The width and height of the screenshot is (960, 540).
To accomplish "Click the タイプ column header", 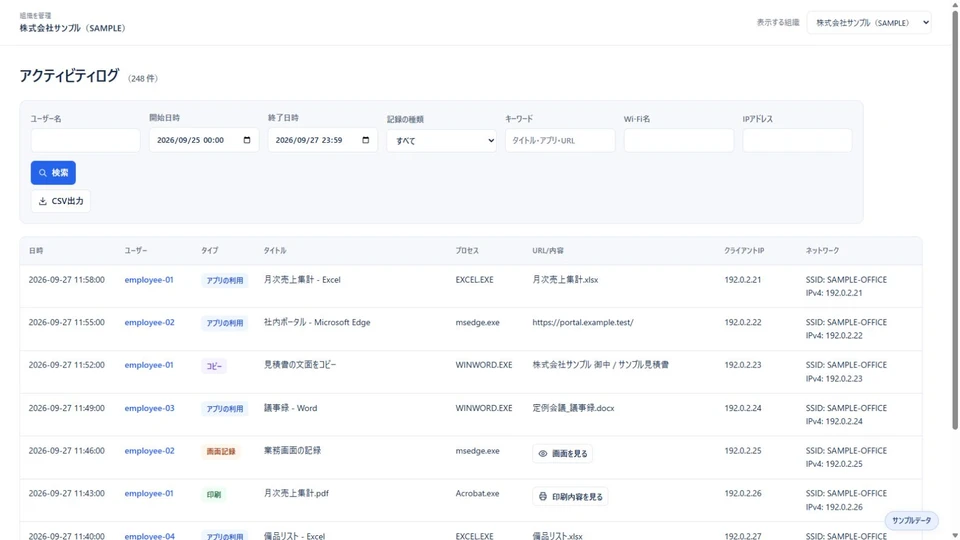I will (x=209, y=251).
